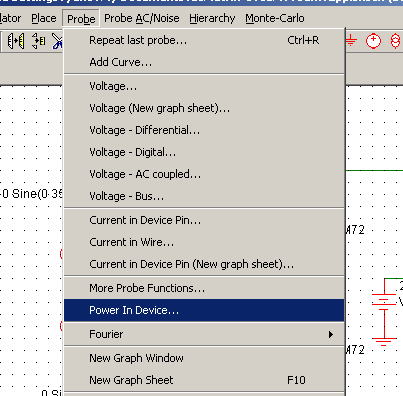
Task: Choose Voltage - Bus probe option
Action: [204, 196]
